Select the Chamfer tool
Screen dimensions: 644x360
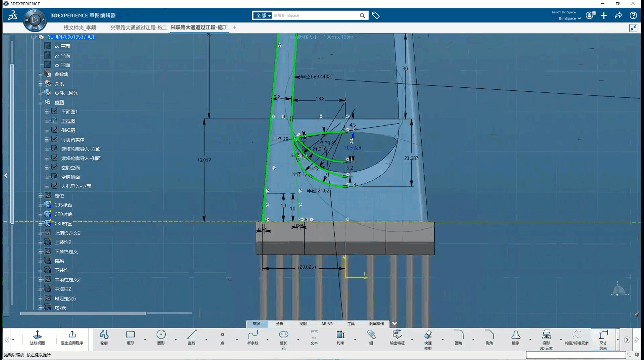(x=489, y=337)
